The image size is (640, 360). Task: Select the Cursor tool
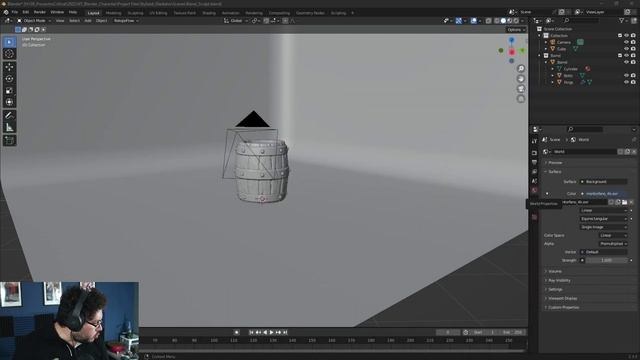pos(9,54)
